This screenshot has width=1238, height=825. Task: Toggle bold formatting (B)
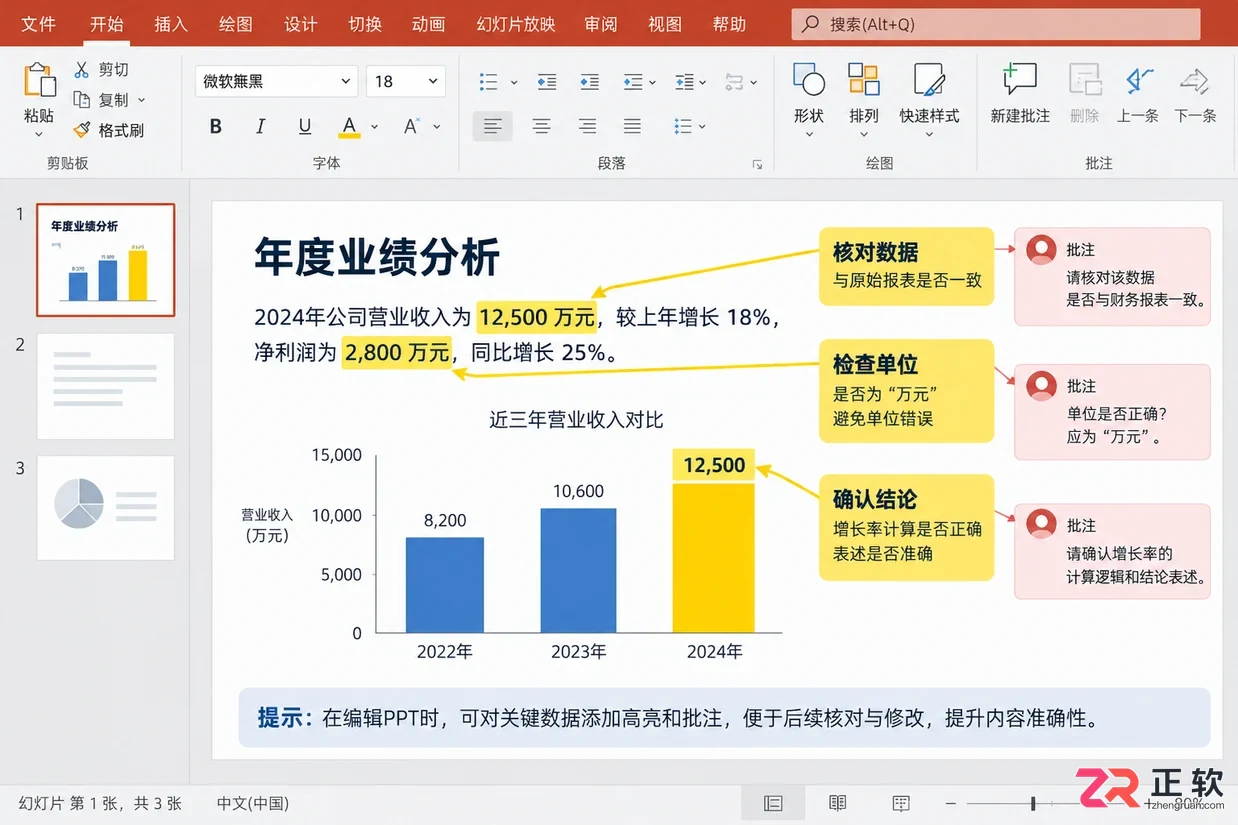coord(215,126)
